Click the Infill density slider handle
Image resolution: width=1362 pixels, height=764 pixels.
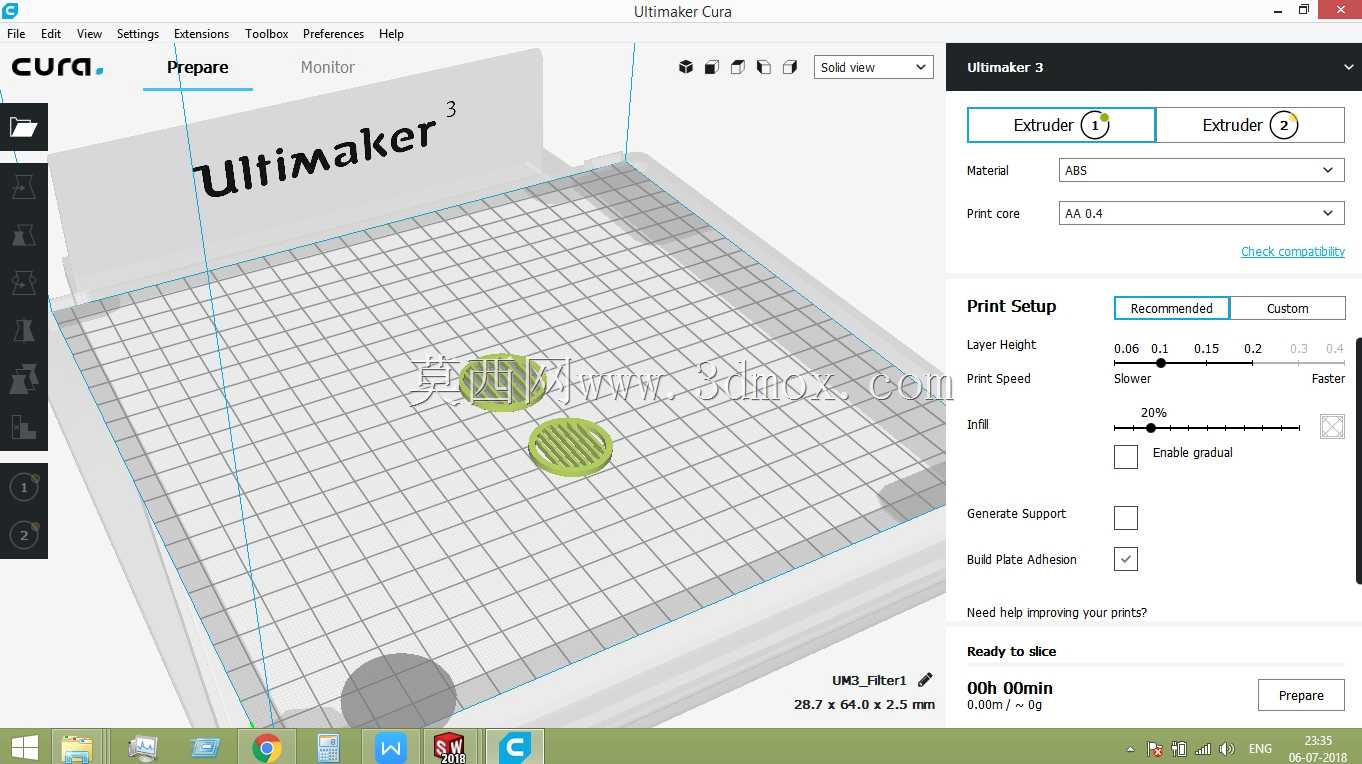[1151, 428]
